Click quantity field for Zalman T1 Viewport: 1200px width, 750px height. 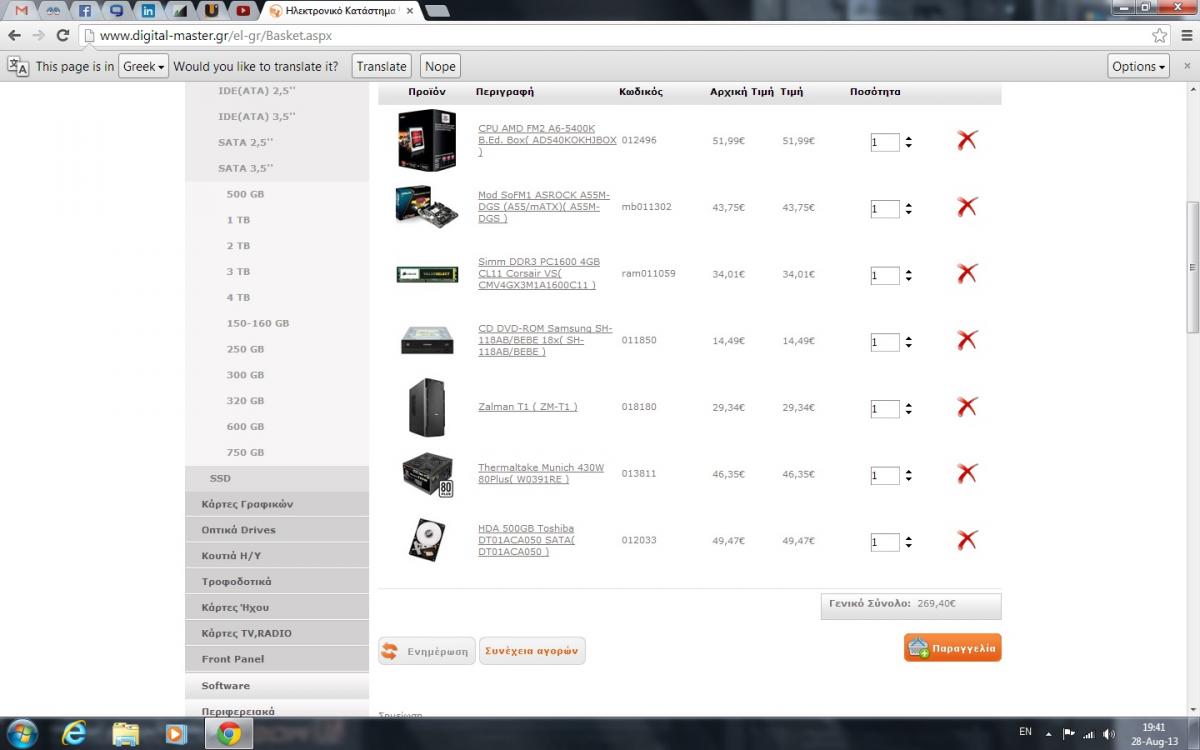885,409
